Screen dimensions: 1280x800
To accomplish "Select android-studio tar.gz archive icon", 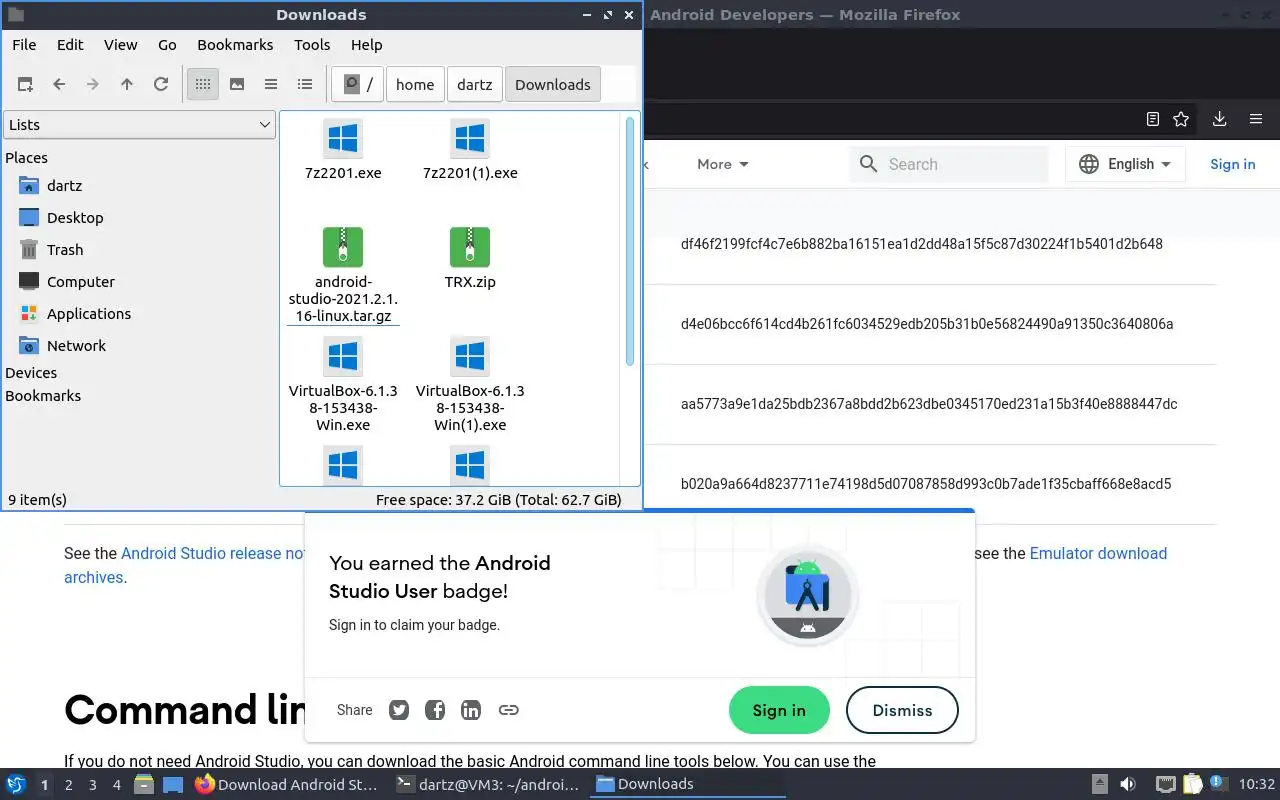I will [x=343, y=247].
